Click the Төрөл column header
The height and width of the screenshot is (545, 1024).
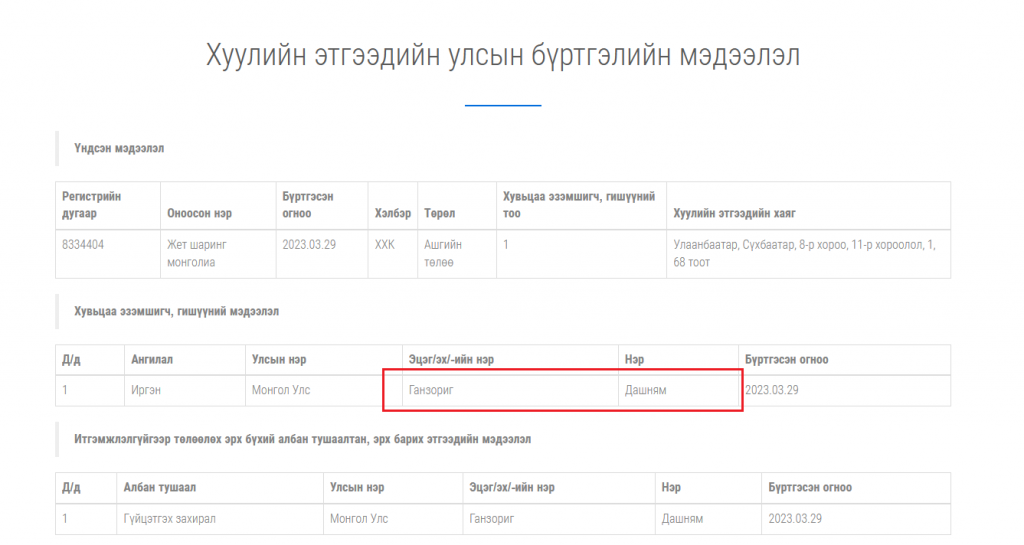440,213
